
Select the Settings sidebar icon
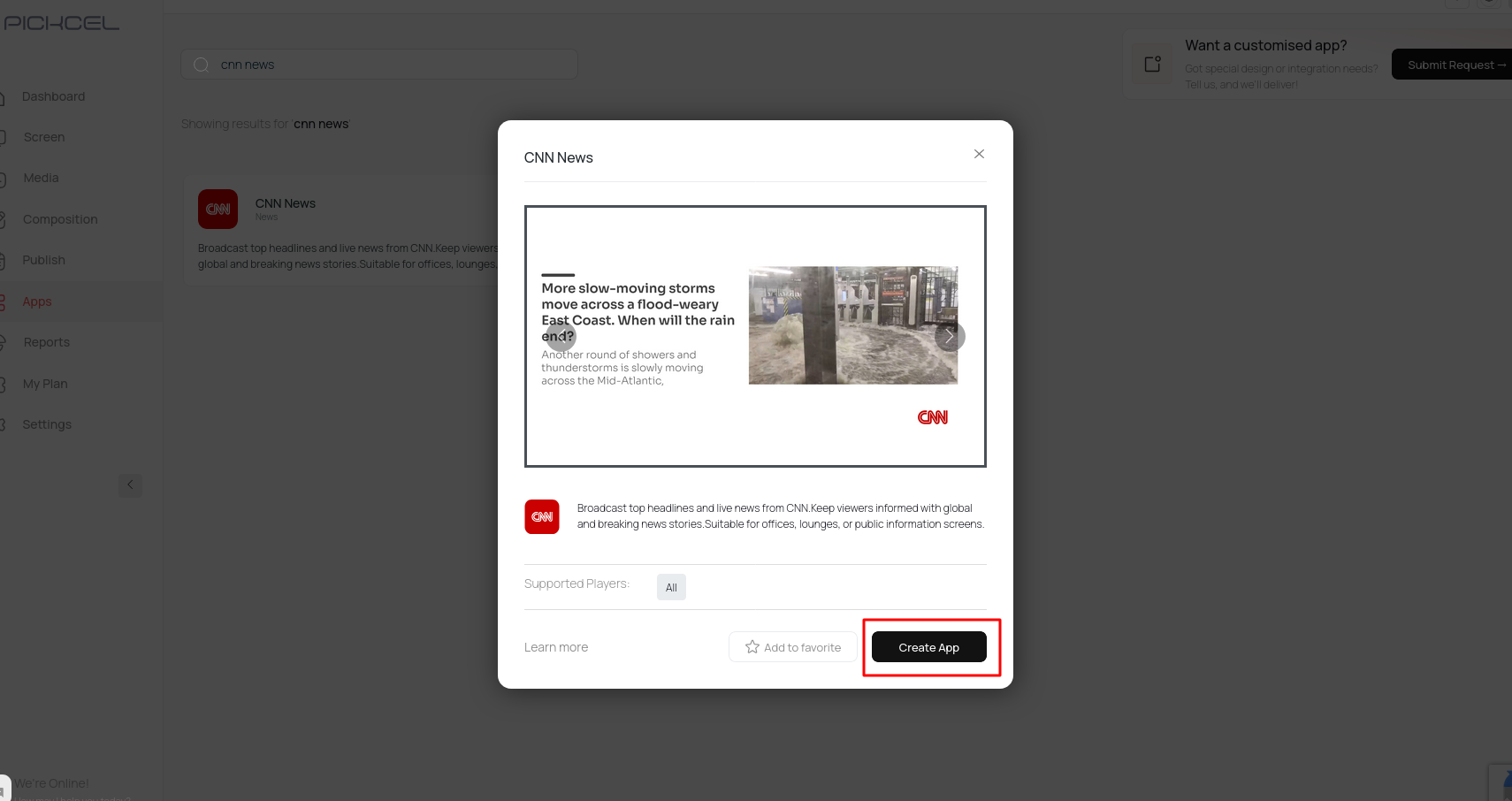(x=4, y=423)
